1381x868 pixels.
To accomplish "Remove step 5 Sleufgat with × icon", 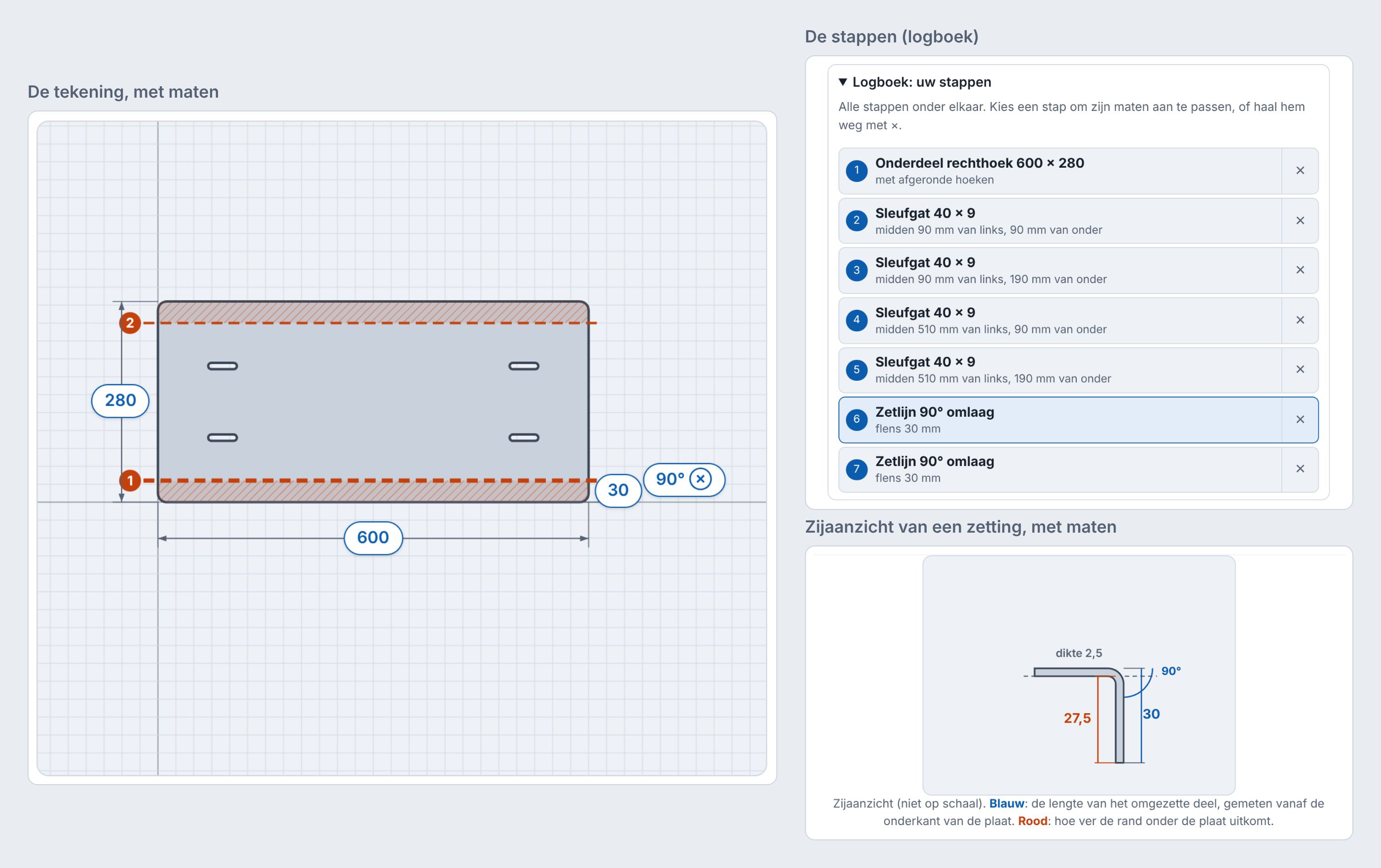I will [x=1300, y=370].
